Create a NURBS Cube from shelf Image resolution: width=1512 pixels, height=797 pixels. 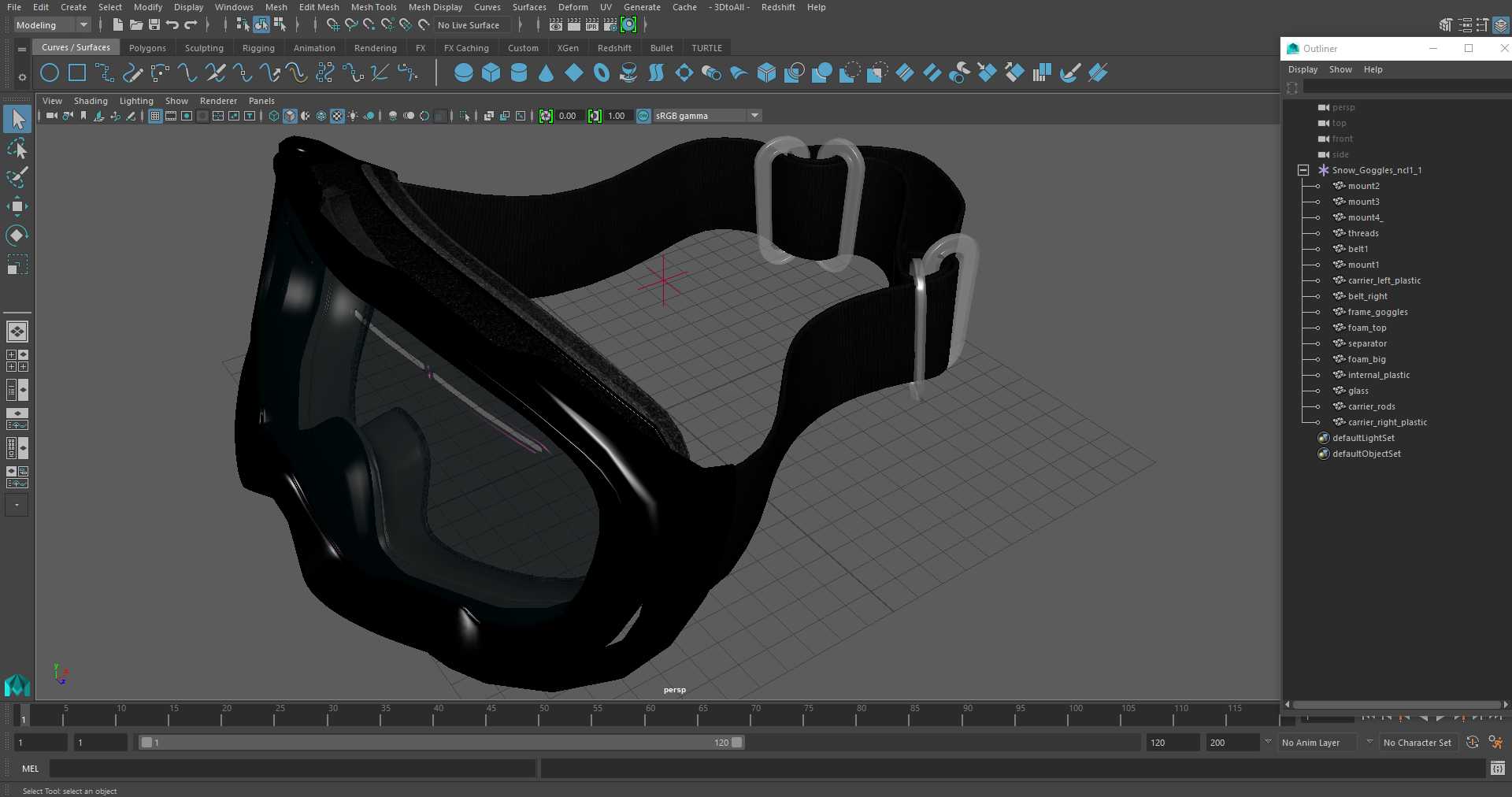pos(491,73)
